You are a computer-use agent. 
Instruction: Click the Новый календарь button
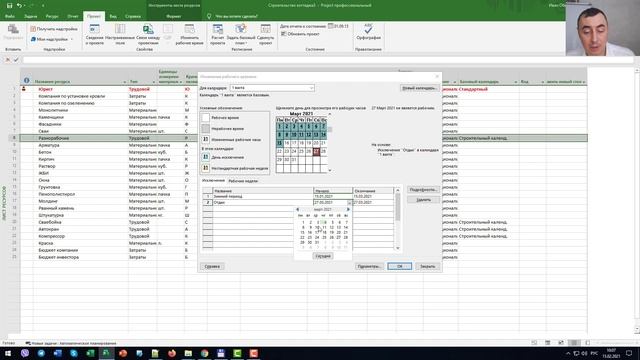pos(419,88)
